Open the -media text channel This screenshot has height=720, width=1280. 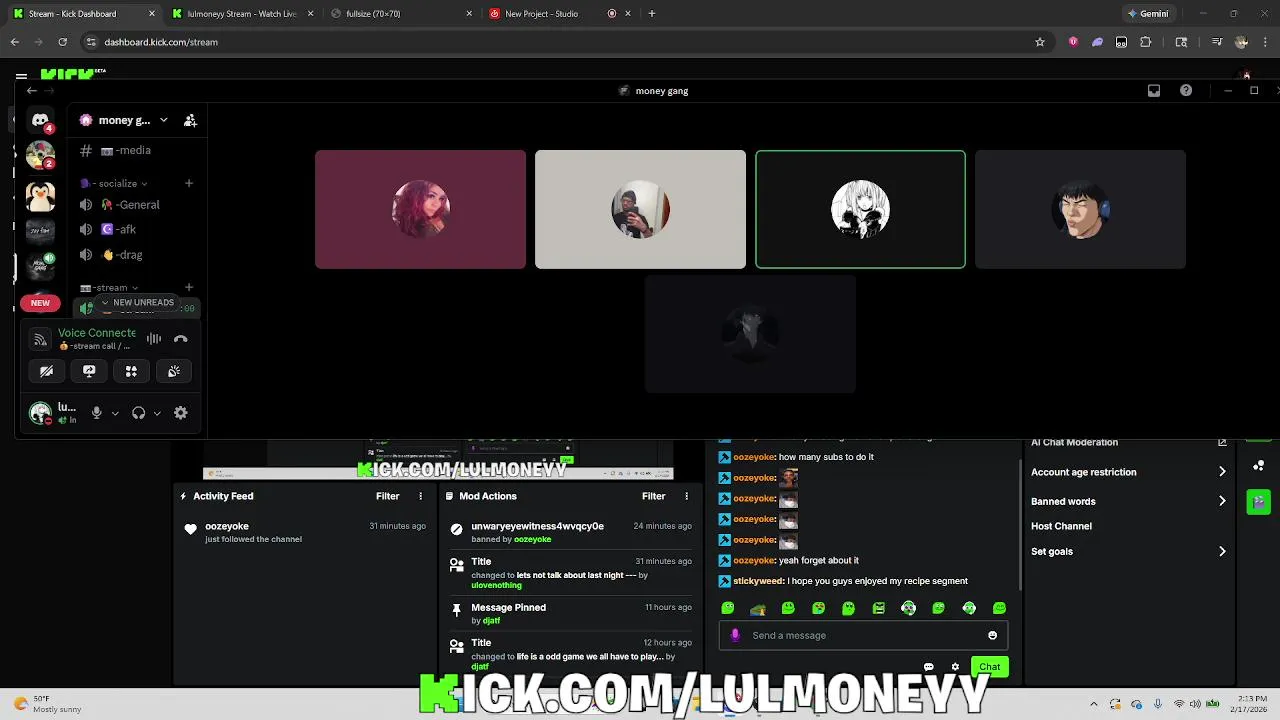135,150
